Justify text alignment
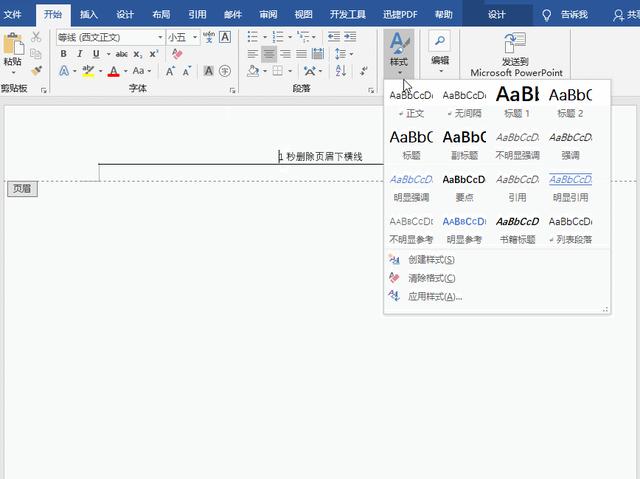This screenshot has height=479, width=640. pos(301,54)
